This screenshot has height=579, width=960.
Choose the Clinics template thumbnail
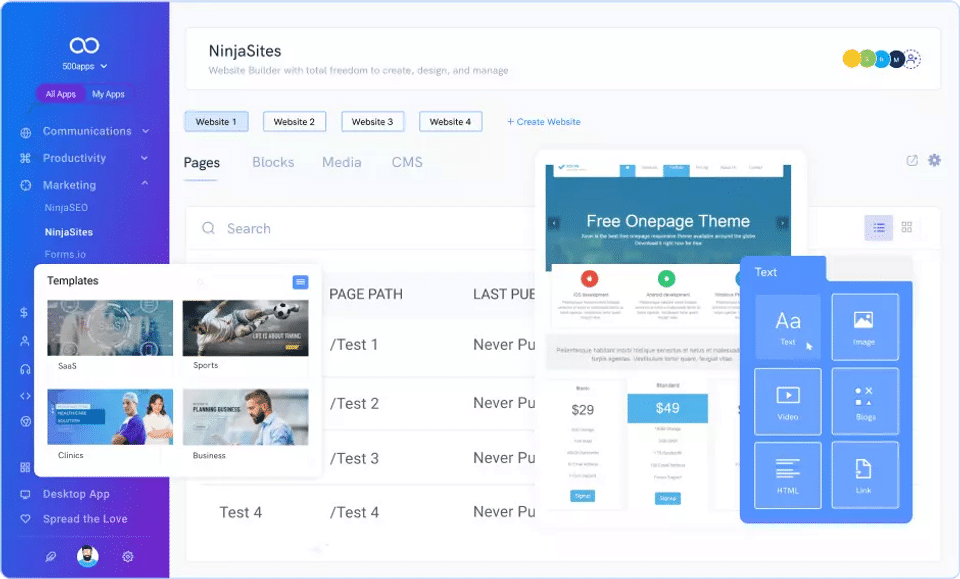[110, 417]
